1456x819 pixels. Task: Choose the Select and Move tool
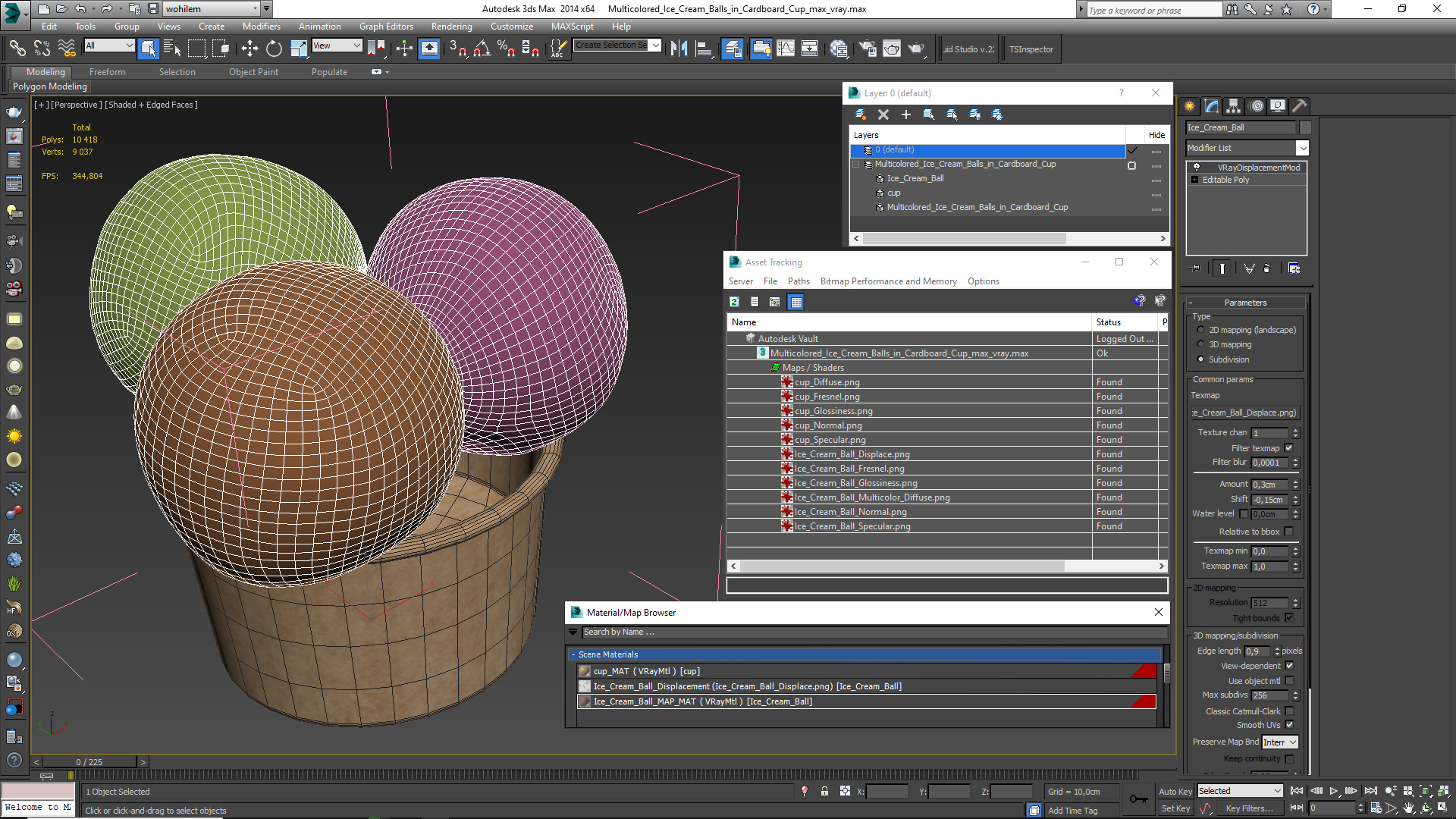[249, 49]
